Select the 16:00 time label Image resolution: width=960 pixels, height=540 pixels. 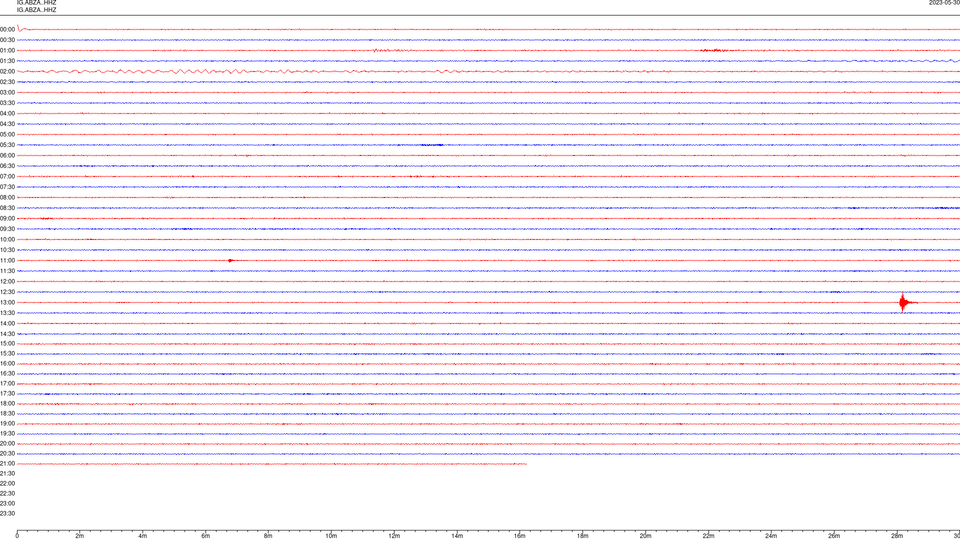coord(7,364)
